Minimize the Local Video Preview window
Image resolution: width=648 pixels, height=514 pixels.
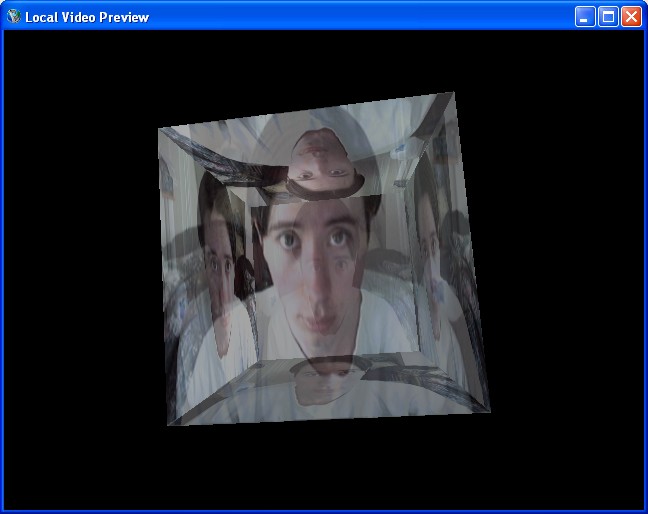tap(585, 17)
